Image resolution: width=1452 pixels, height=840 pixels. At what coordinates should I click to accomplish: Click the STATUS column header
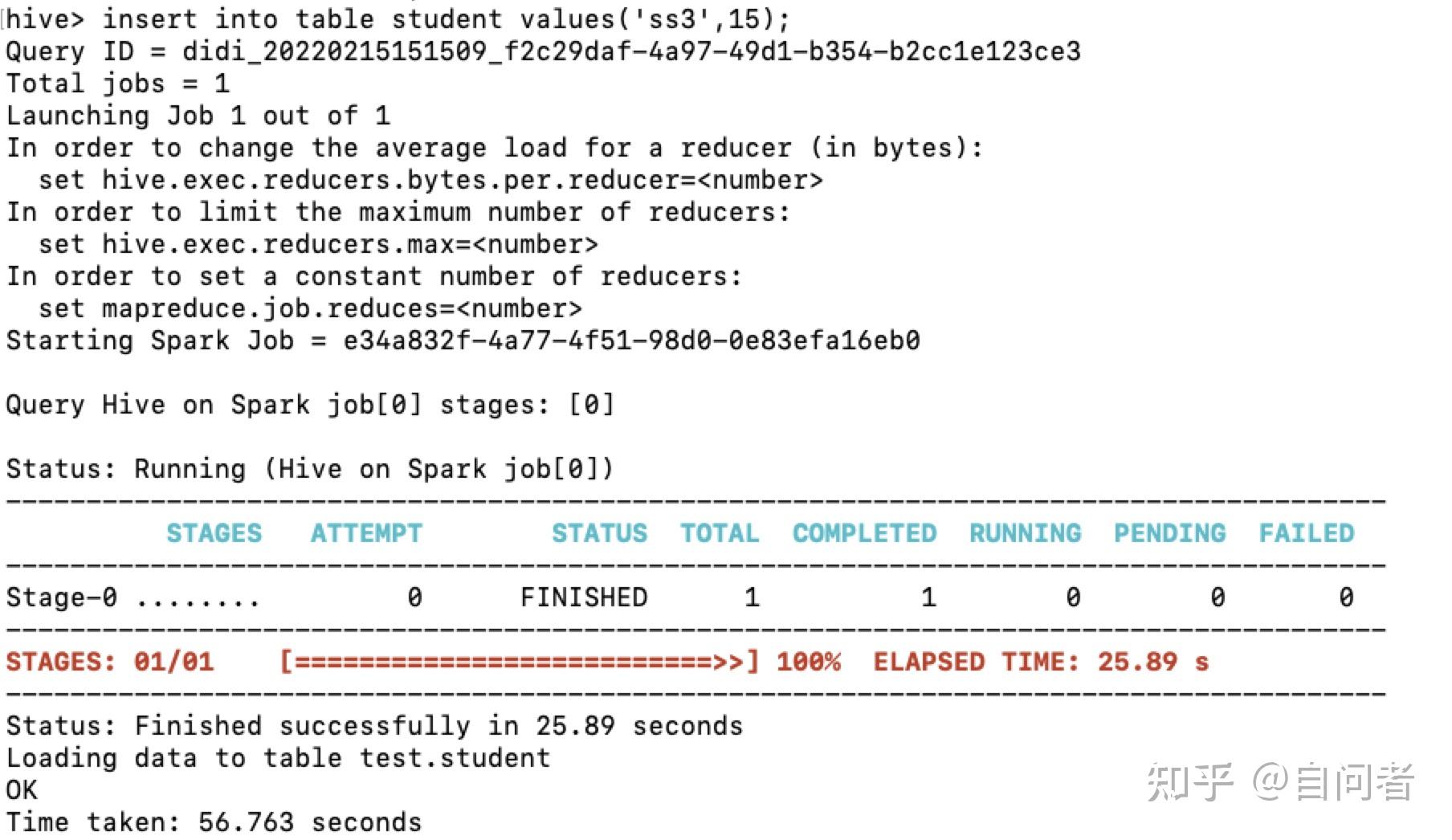click(x=599, y=533)
